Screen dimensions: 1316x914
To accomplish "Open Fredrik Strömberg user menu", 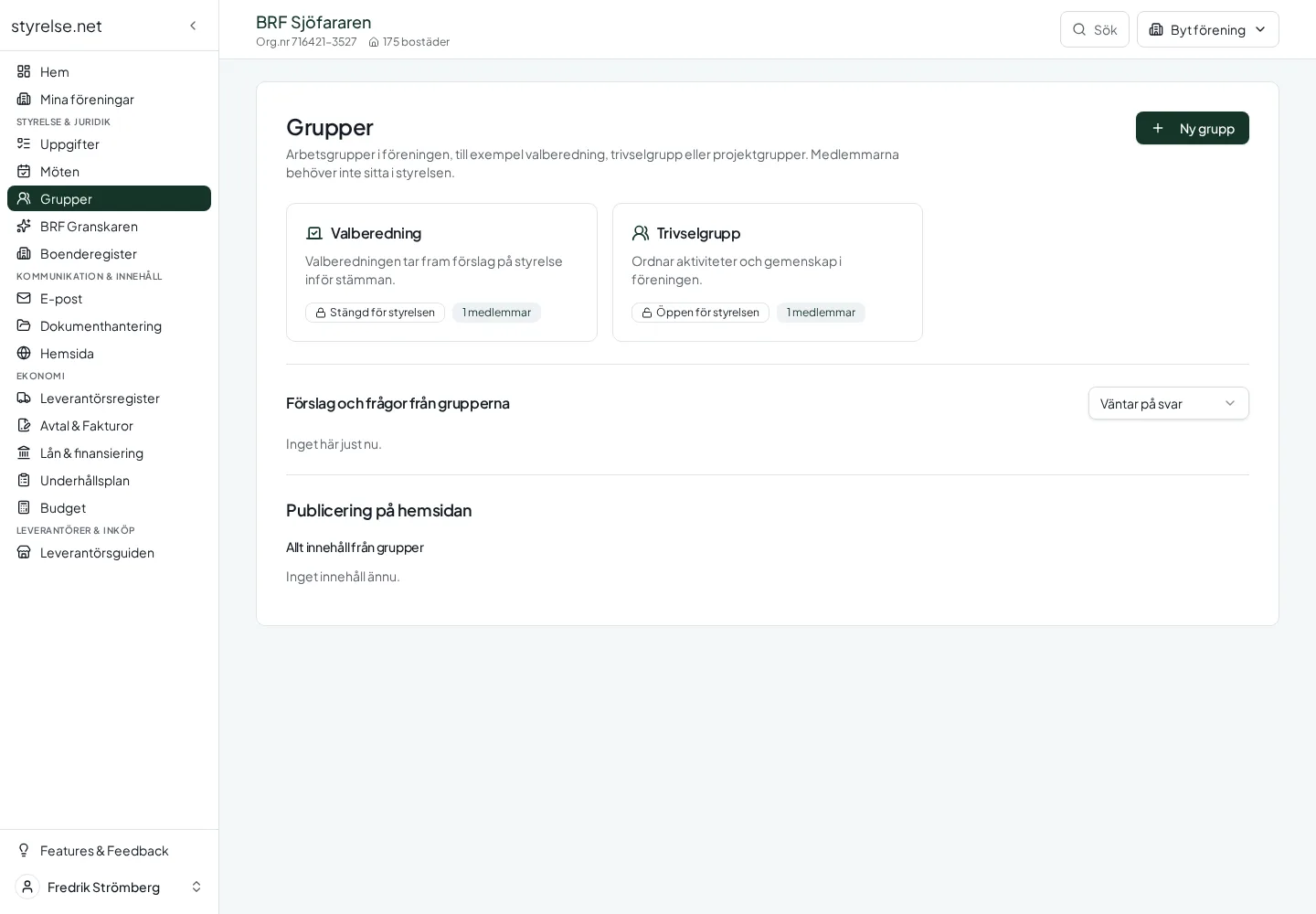I will (x=109, y=887).
